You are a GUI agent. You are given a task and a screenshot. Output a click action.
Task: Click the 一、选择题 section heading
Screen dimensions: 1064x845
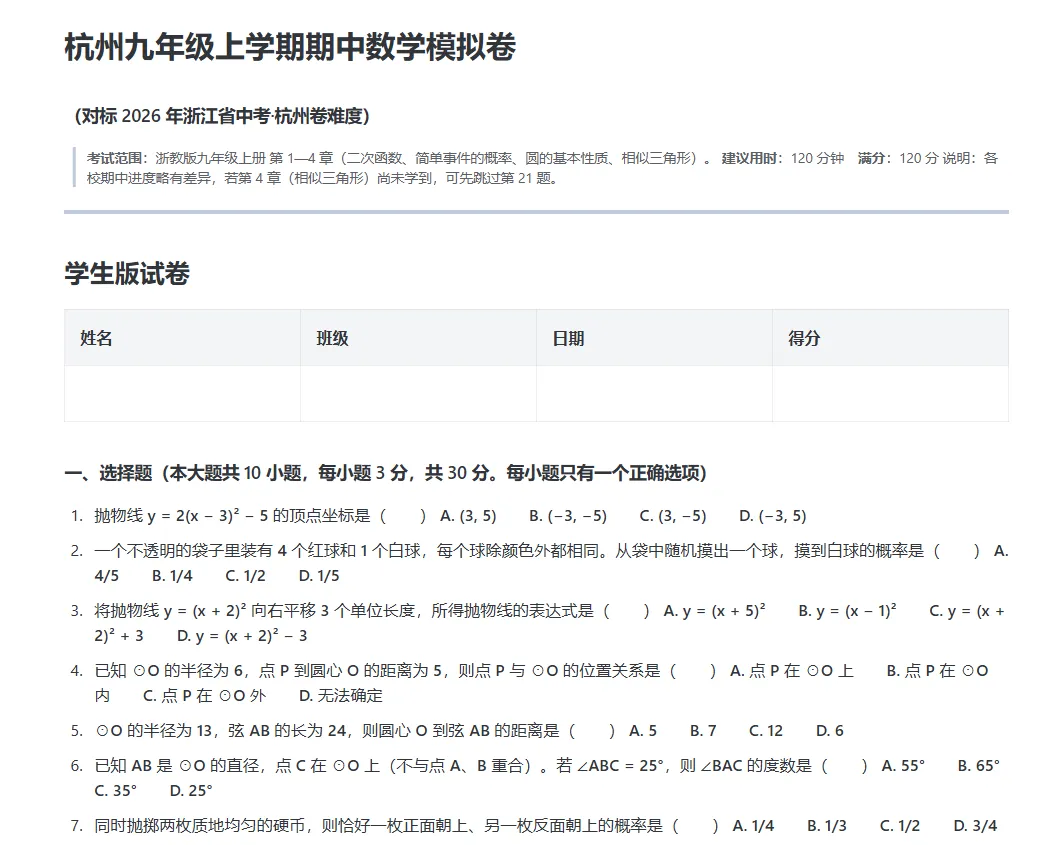(385, 473)
